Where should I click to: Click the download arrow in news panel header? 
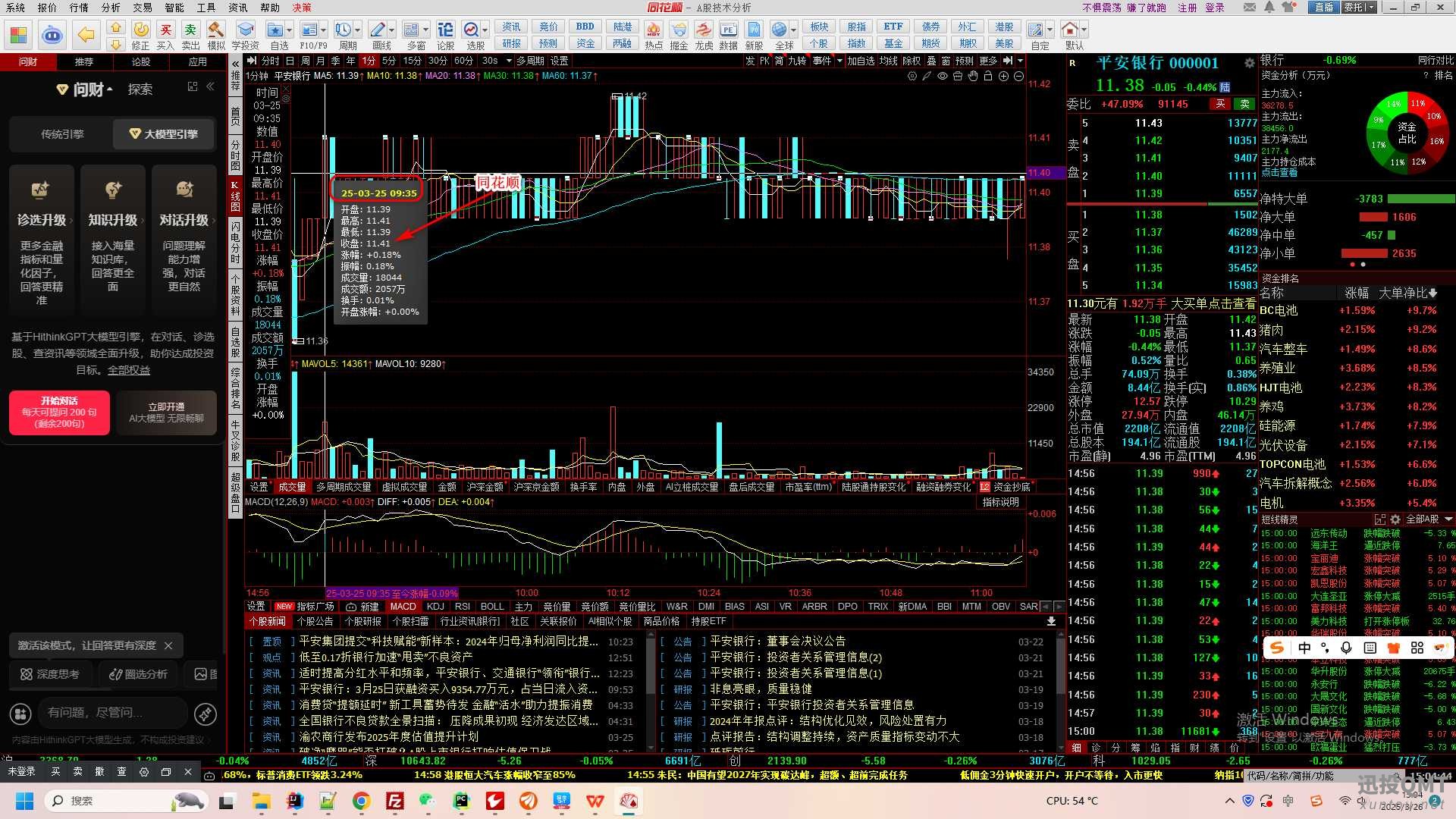1051,621
